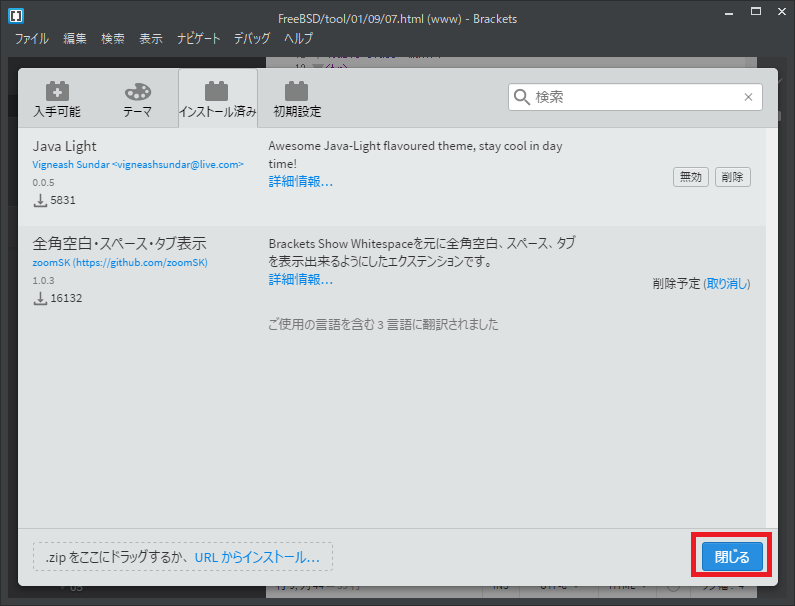The height and width of the screenshot is (606, 795).
Task: Click the version text 0.0.5
Action: pos(44,183)
